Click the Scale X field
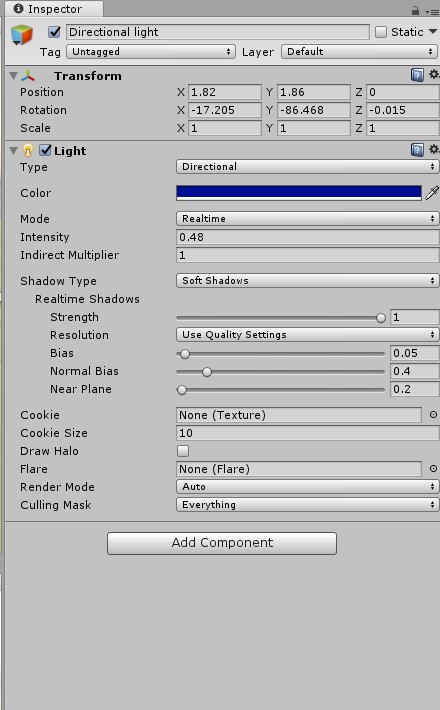The height and width of the screenshot is (710, 440). click(x=225, y=128)
